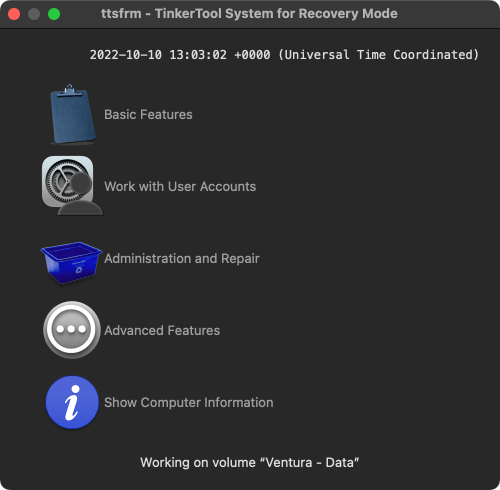500x490 pixels.
Task: Zoom the window with green button
Action: click(x=54, y=14)
